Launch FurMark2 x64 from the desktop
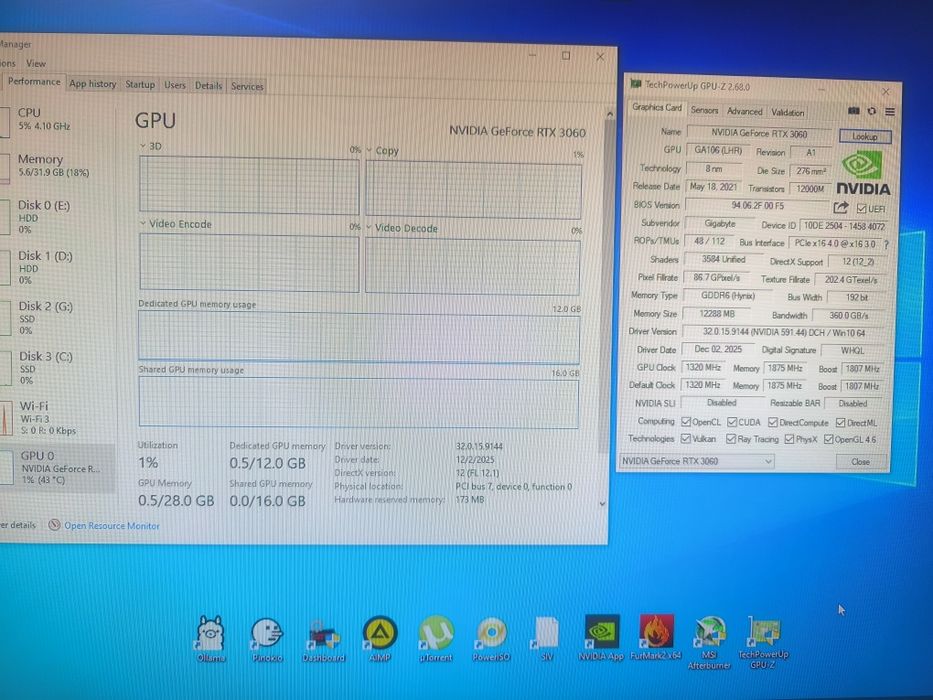This screenshot has height=700, width=933. click(656, 638)
